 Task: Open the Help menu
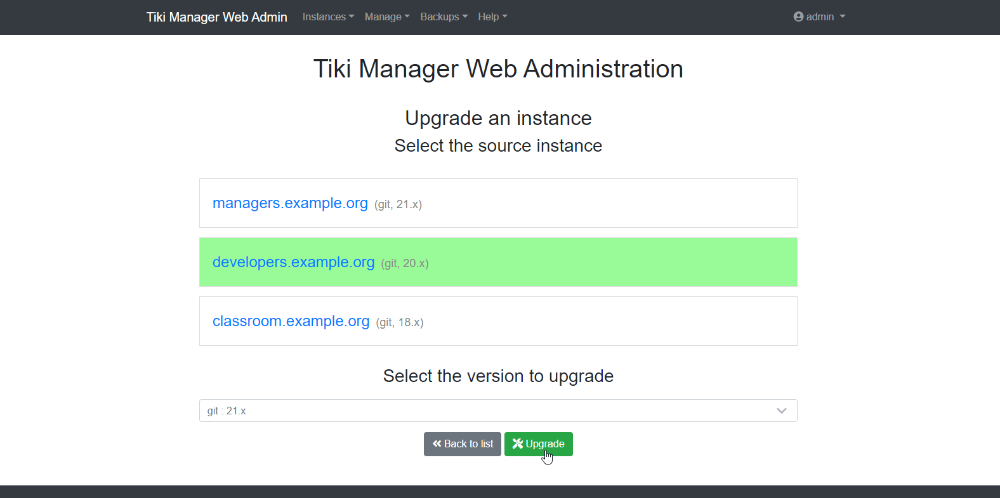point(493,17)
